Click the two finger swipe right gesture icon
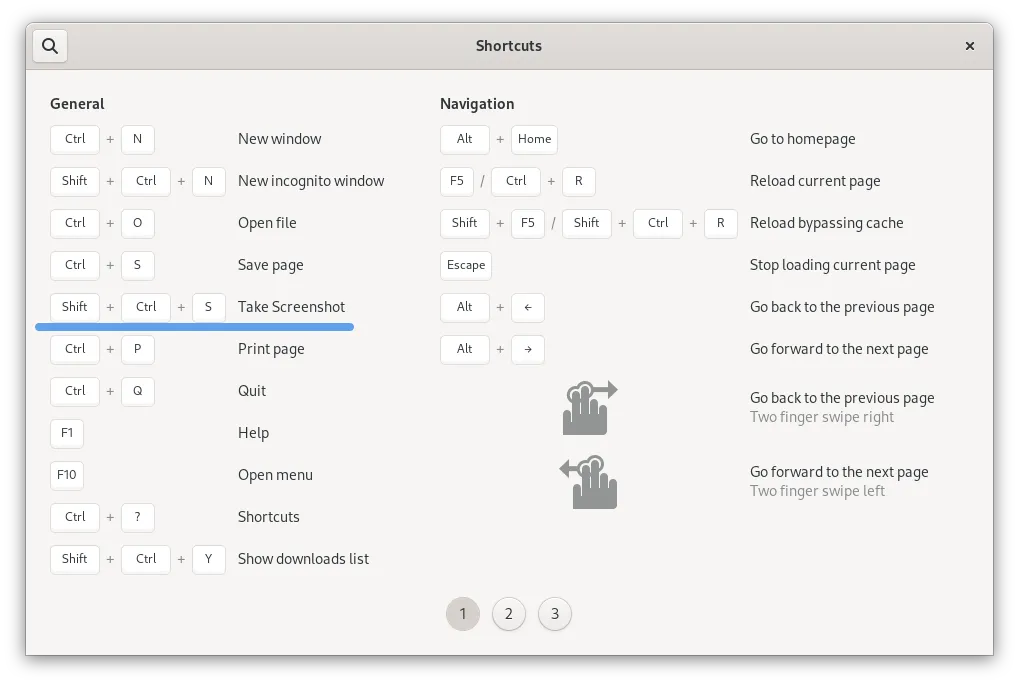1019x684 pixels. (x=589, y=407)
